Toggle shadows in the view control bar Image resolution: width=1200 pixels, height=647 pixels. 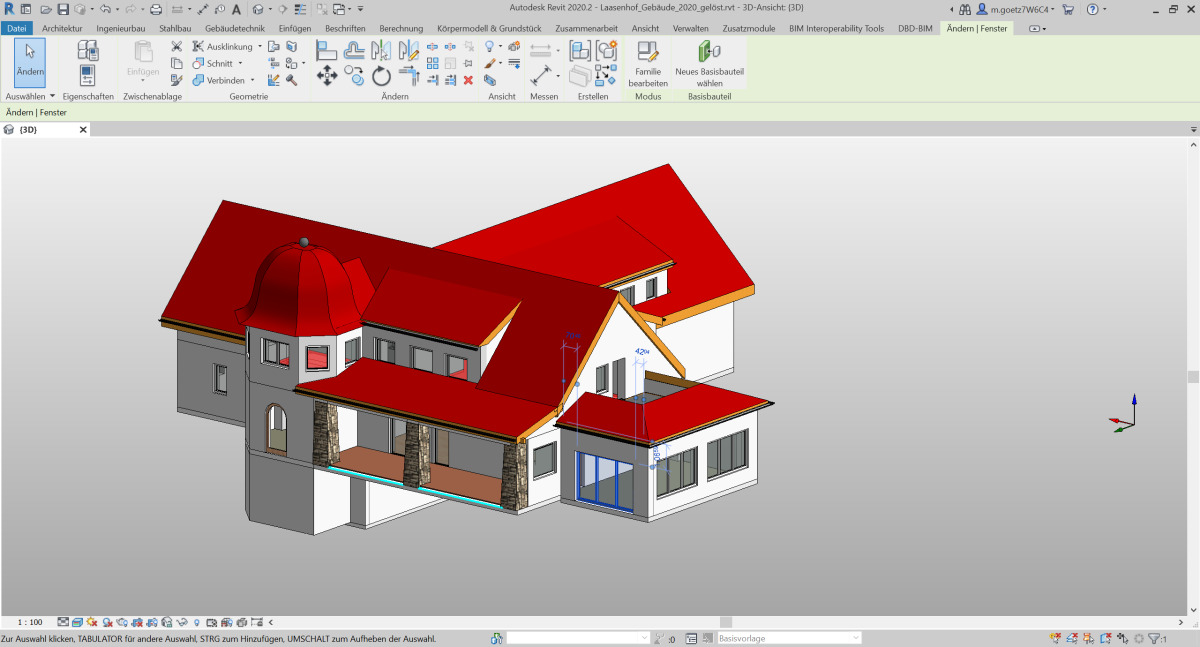click(108, 623)
